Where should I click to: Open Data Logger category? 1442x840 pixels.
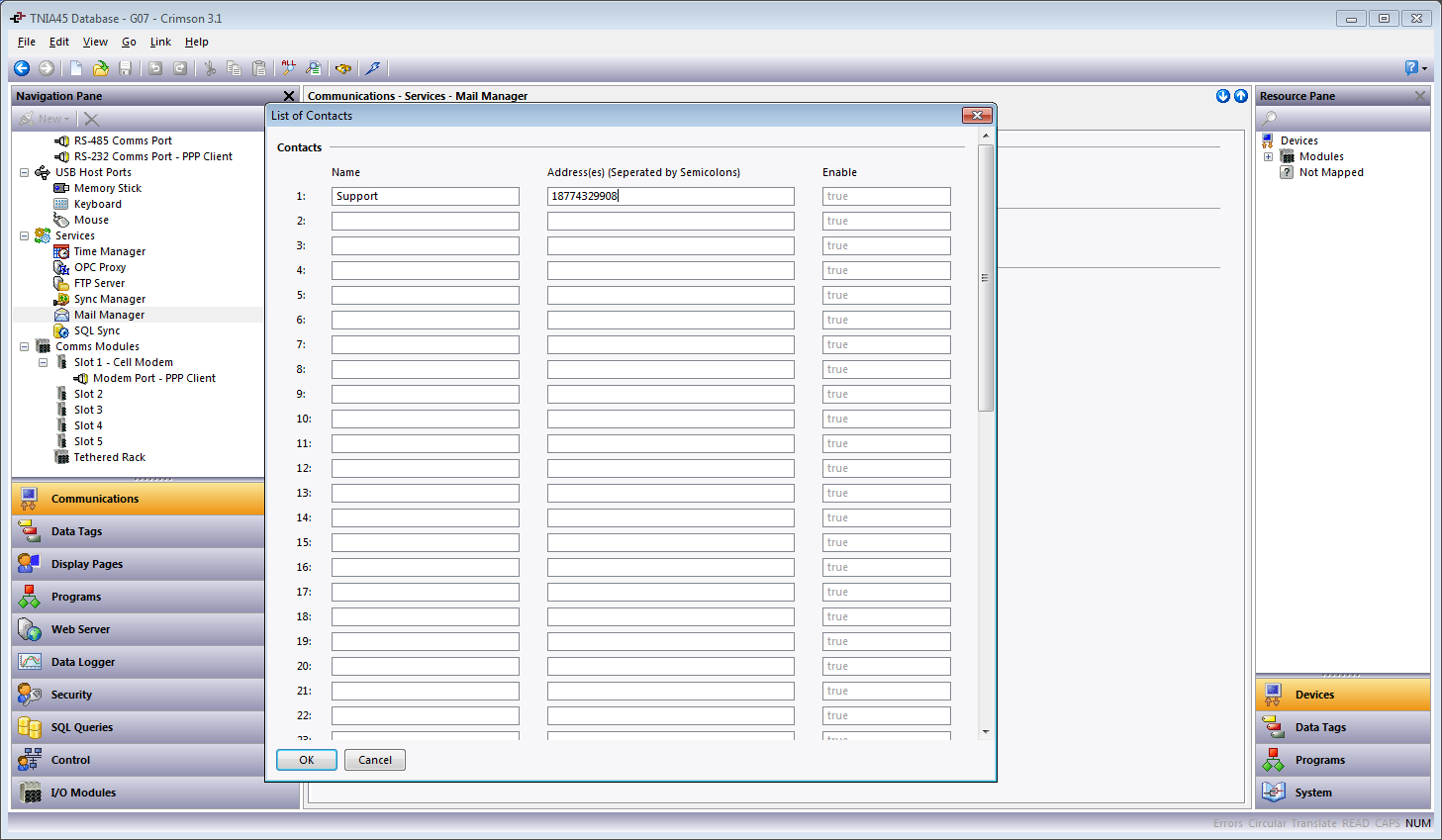click(x=139, y=662)
